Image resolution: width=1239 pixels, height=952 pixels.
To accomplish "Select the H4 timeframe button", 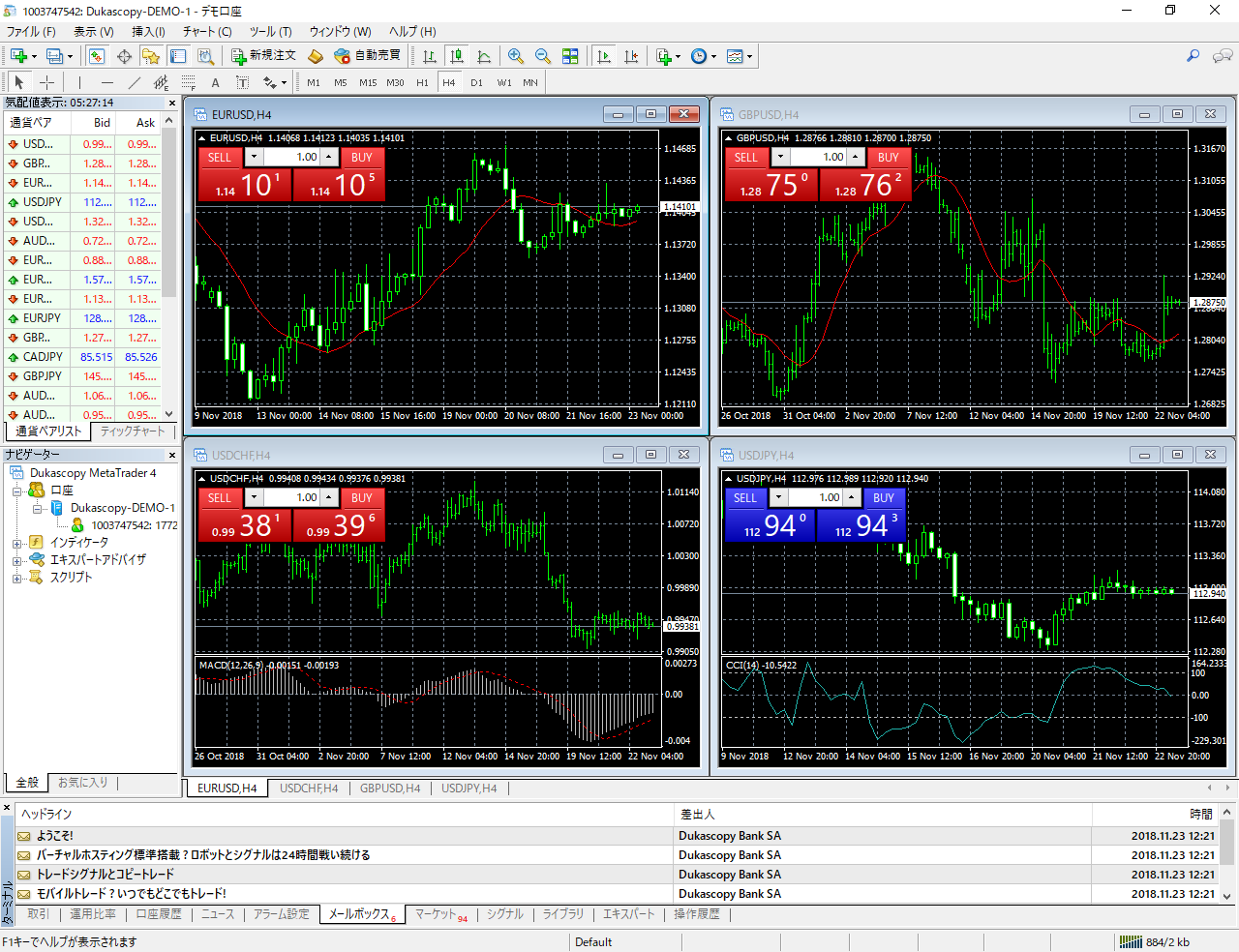I will (449, 82).
